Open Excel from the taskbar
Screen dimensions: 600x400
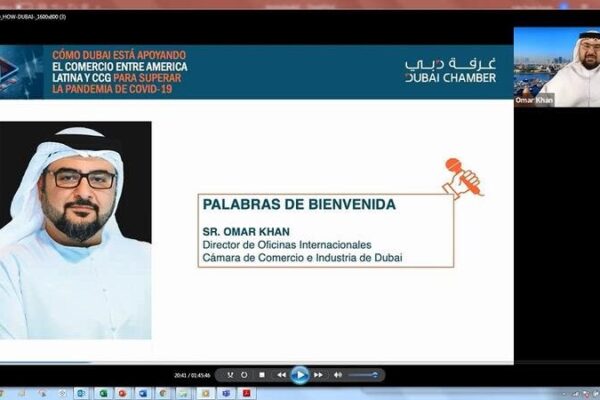click(x=103, y=393)
